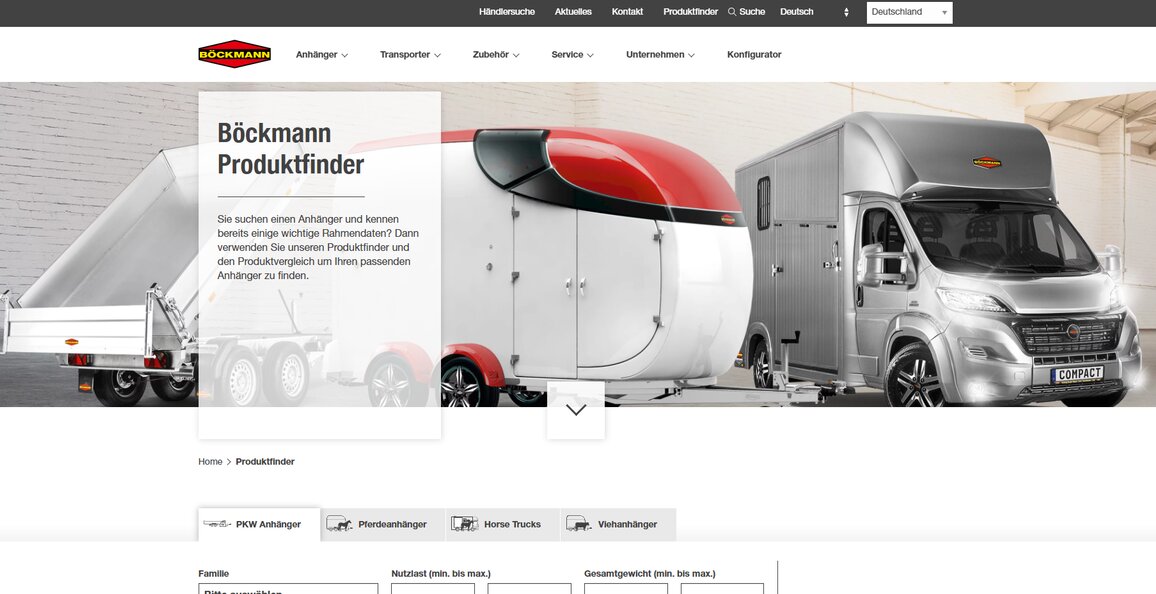Open the Zubehör menu
Viewport: 1156px width, 594px height.
(497, 54)
